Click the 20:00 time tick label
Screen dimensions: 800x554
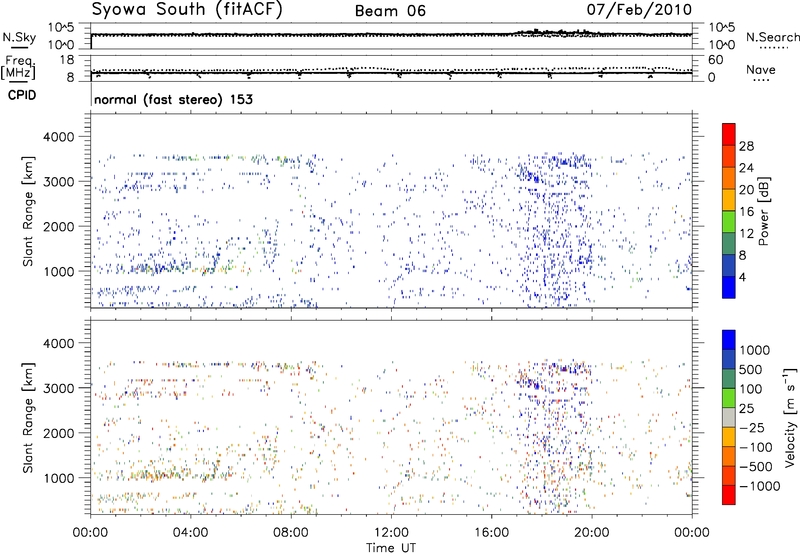coord(592,533)
